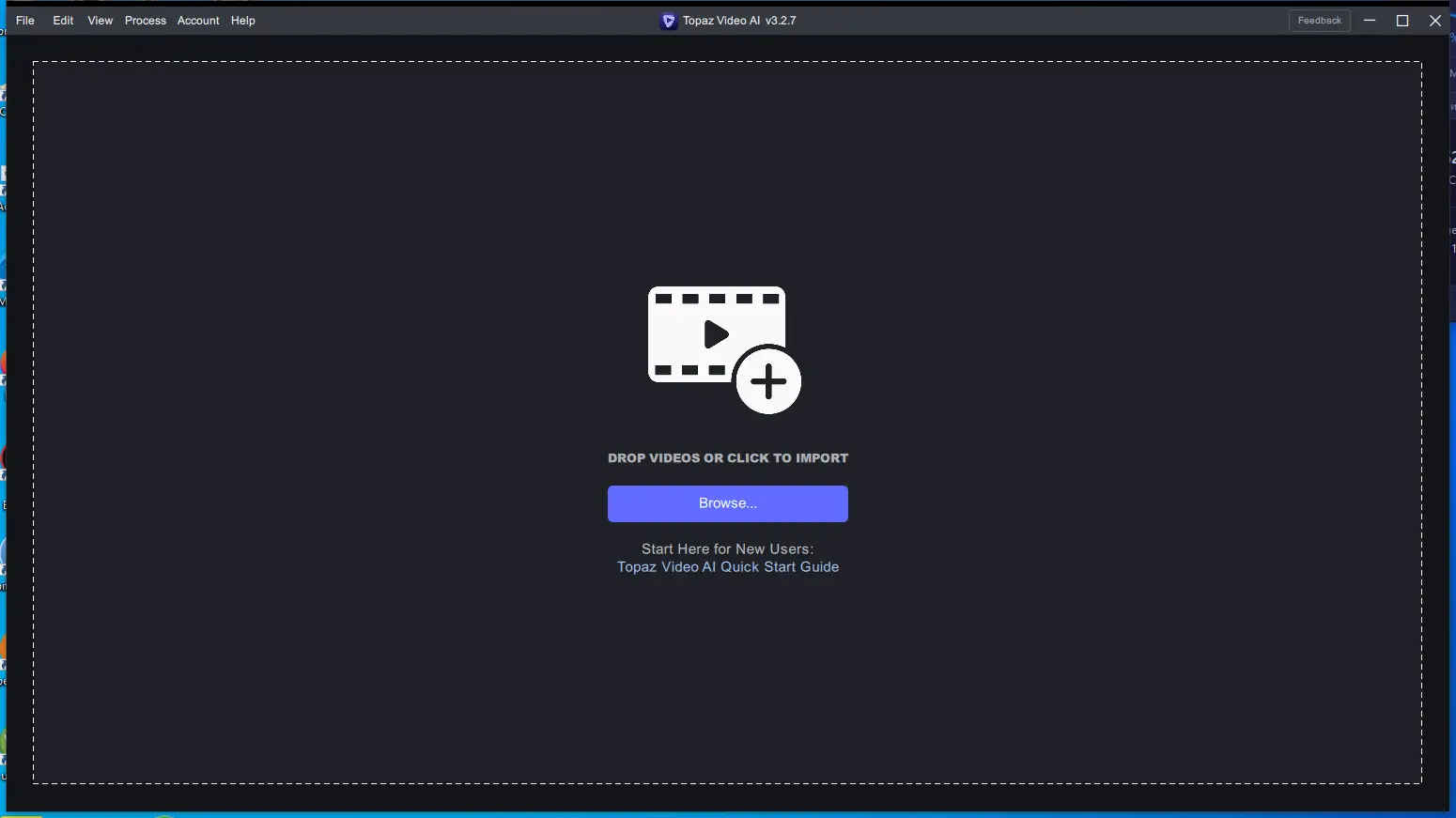Open the Account menu
1456x818 pixels.
coord(198,21)
